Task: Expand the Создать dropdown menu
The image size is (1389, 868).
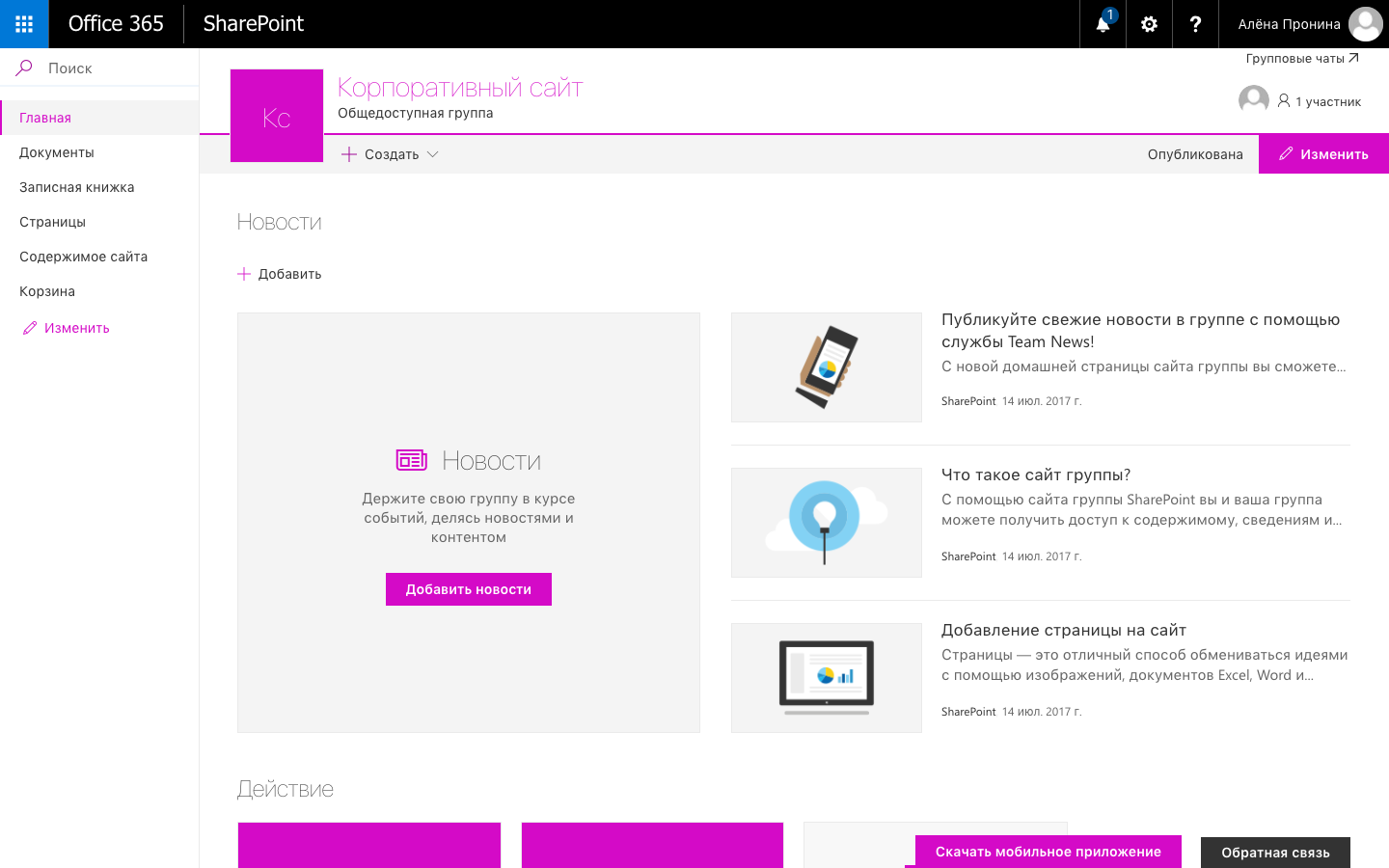Action: 433,153
